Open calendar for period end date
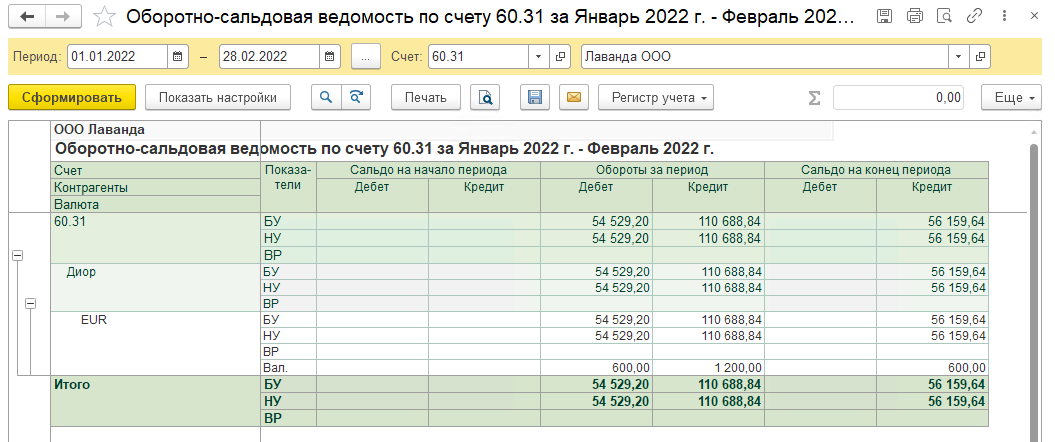Image resolution: width=1055 pixels, height=442 pixels. coord(328,57)
